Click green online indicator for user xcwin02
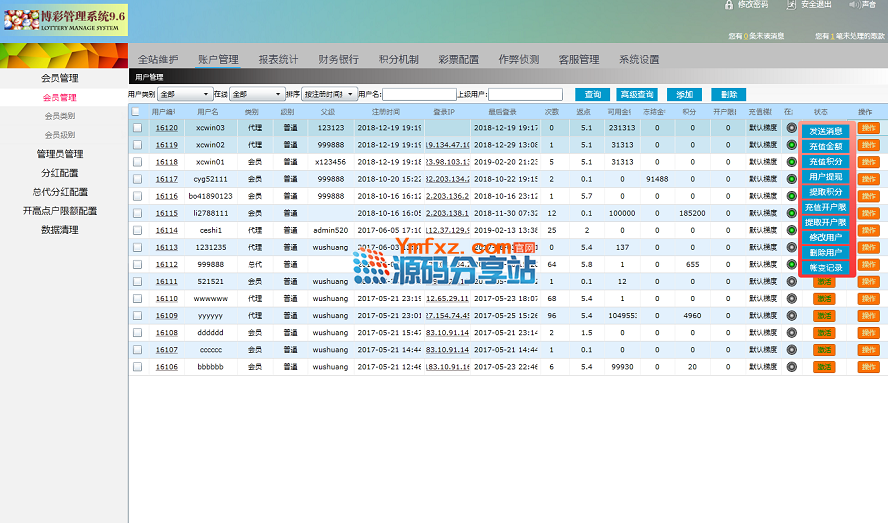This screenshot has height=523, width=888. coord(792,145)
